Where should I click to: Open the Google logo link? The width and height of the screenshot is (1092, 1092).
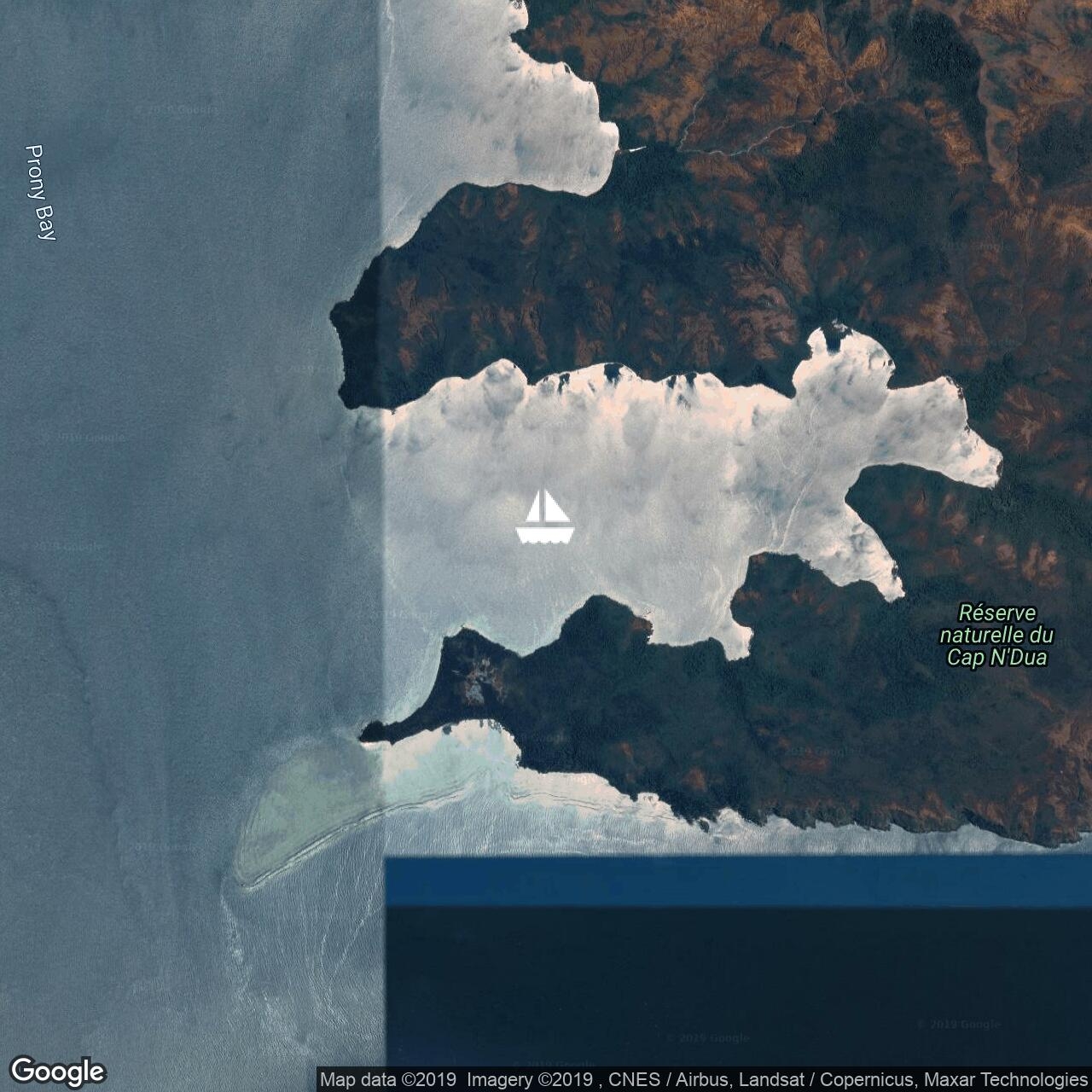tap(57, 1071)
